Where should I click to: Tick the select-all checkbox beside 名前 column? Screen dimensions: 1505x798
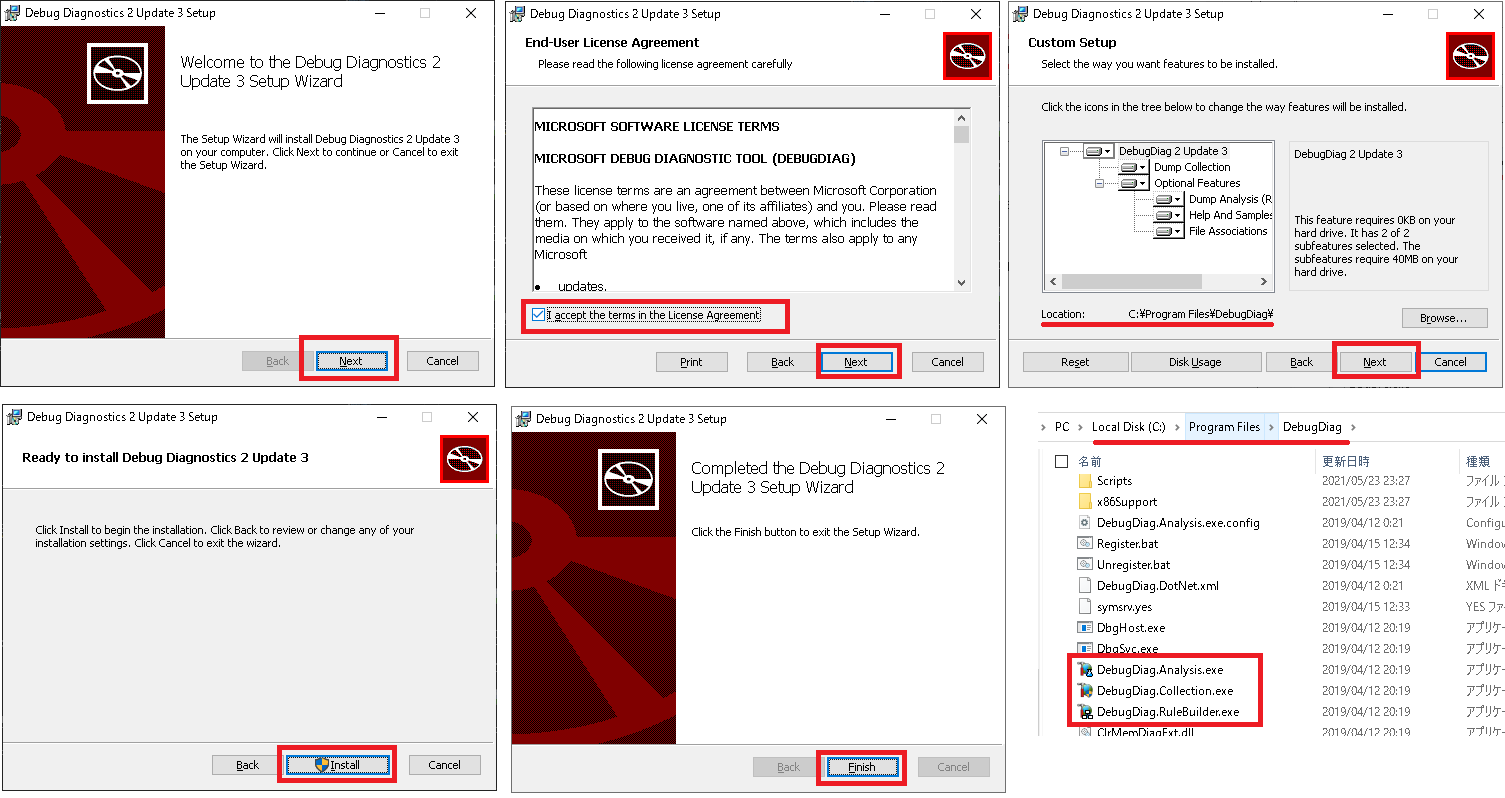[x=1061, y=462]
